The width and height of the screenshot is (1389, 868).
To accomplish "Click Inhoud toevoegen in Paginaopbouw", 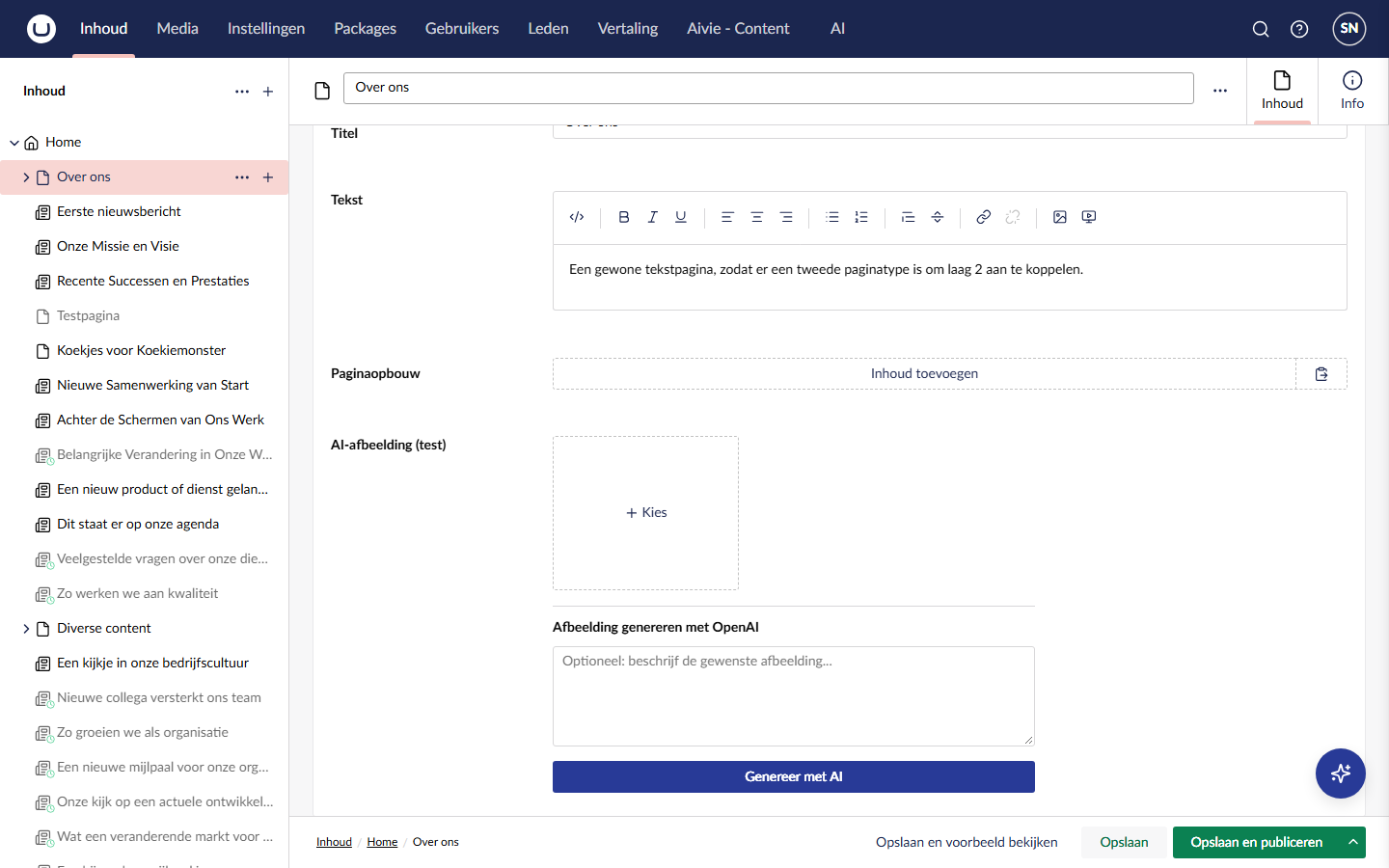I will tap(924, 374).
